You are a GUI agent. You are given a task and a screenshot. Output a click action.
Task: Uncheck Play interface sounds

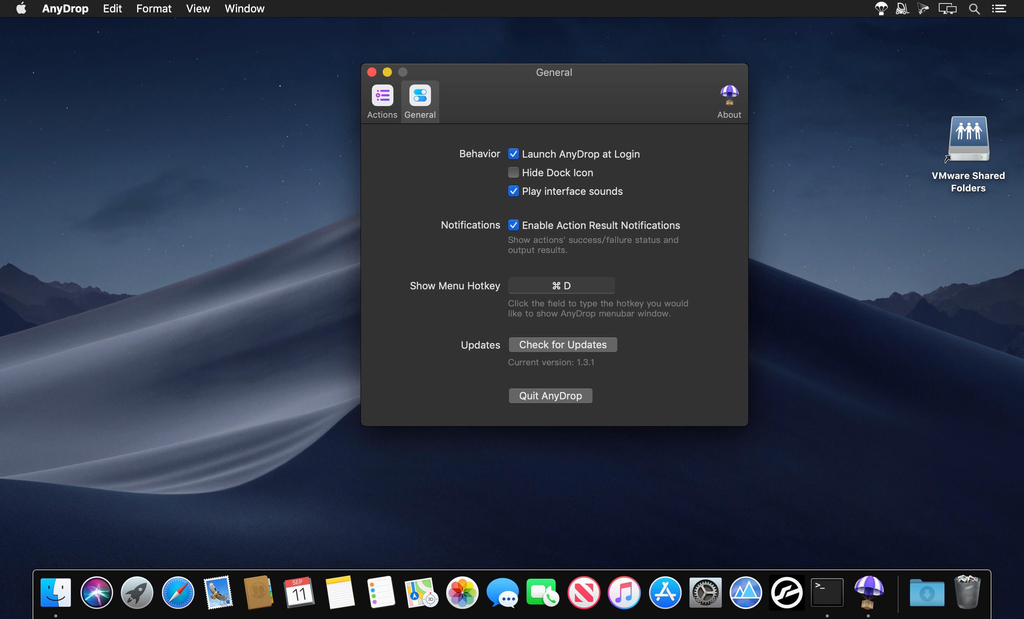coord(514,191)
